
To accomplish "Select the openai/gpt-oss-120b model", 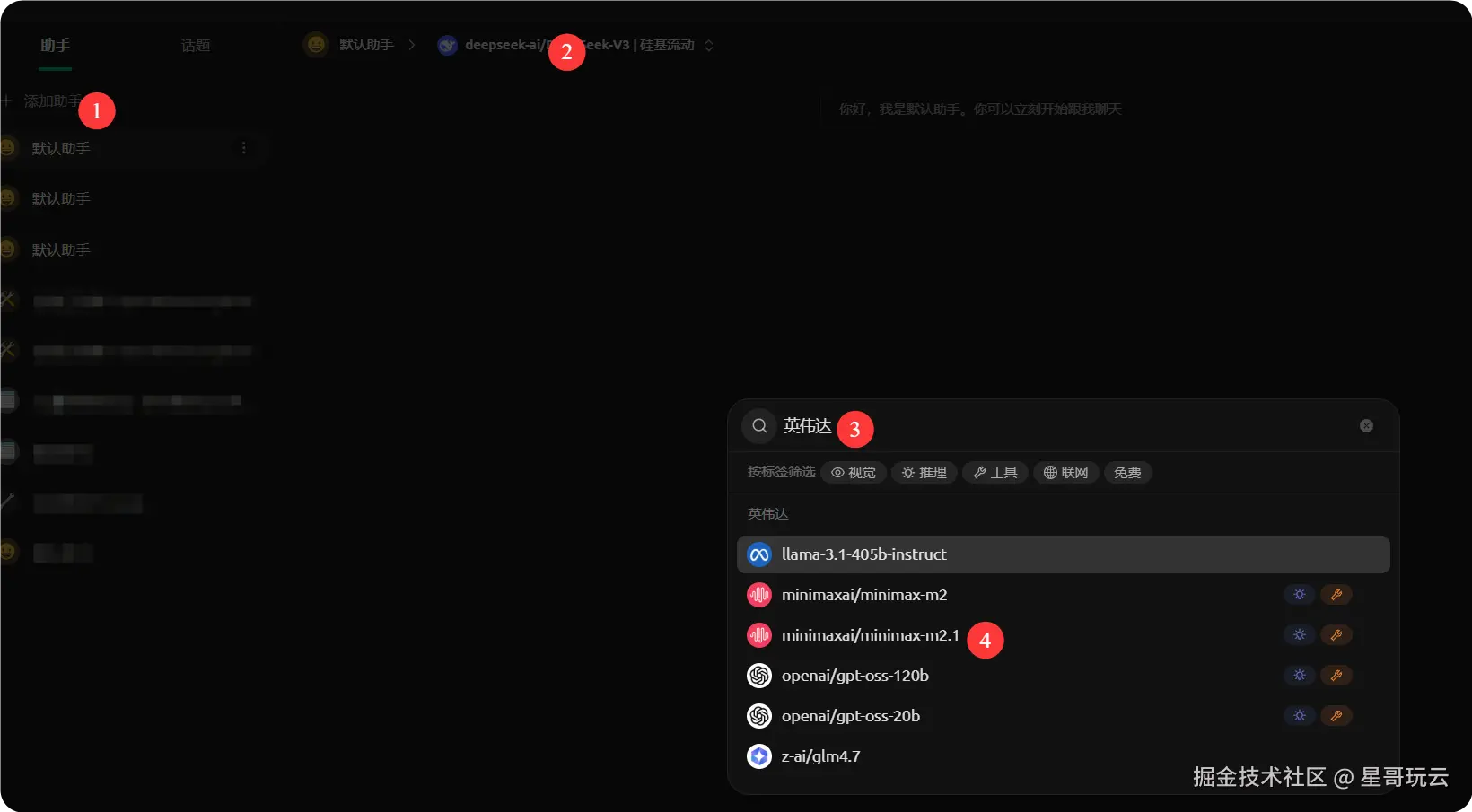I will [x=1064, y=676].
